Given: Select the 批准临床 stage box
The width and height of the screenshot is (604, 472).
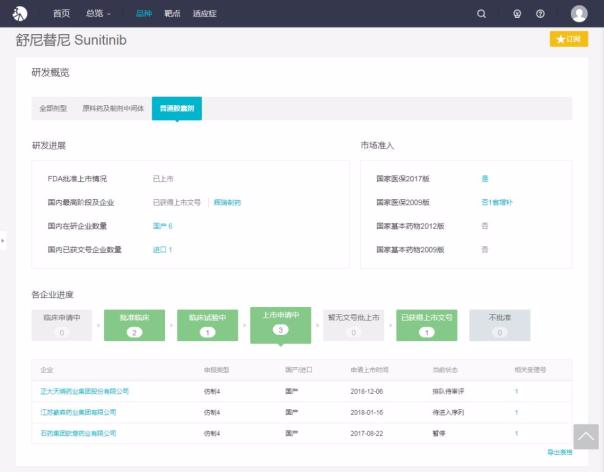Looking at the screenshot, I should point(134,325).
